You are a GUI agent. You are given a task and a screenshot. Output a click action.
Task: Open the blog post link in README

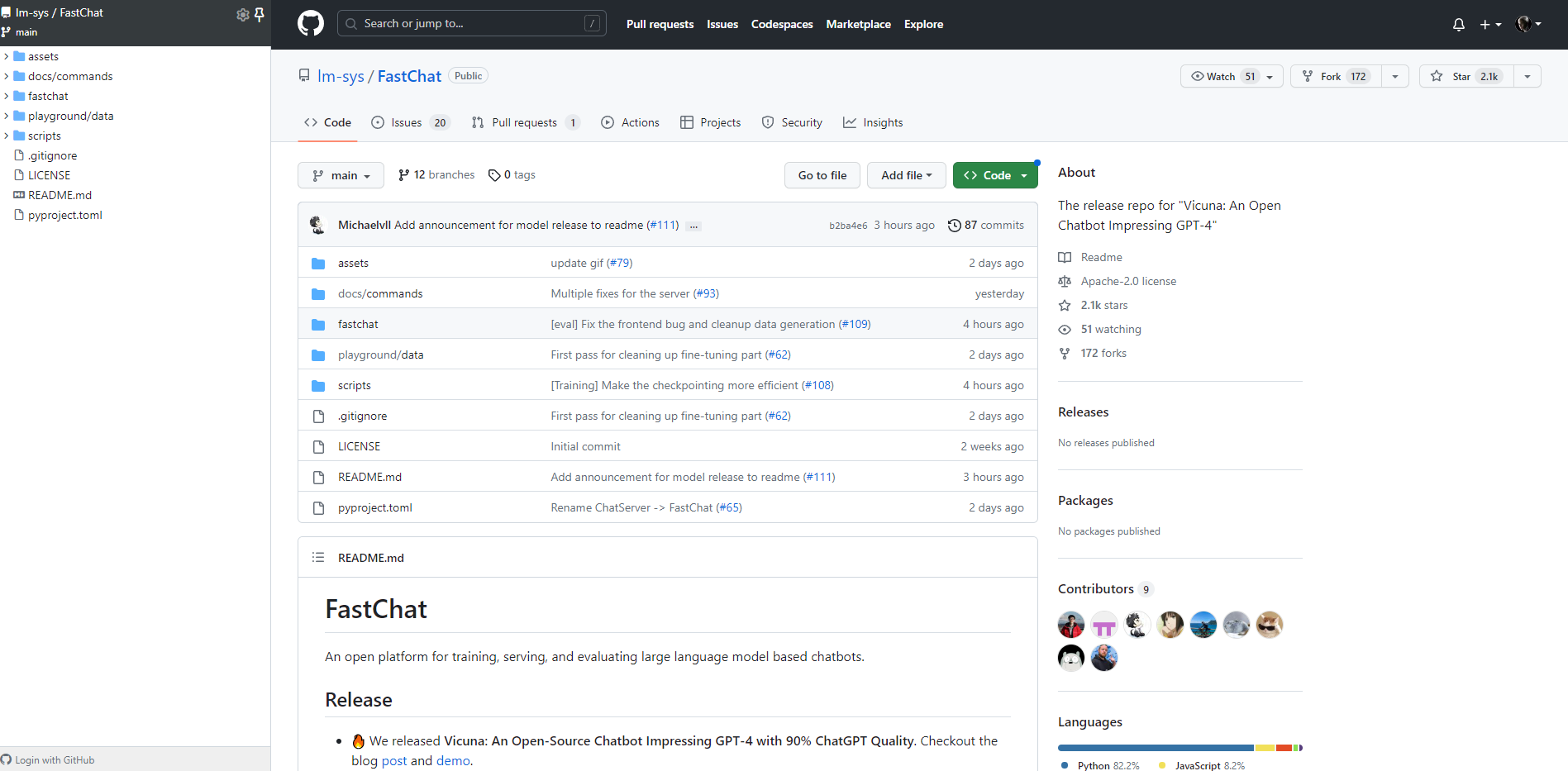point(394,761)
